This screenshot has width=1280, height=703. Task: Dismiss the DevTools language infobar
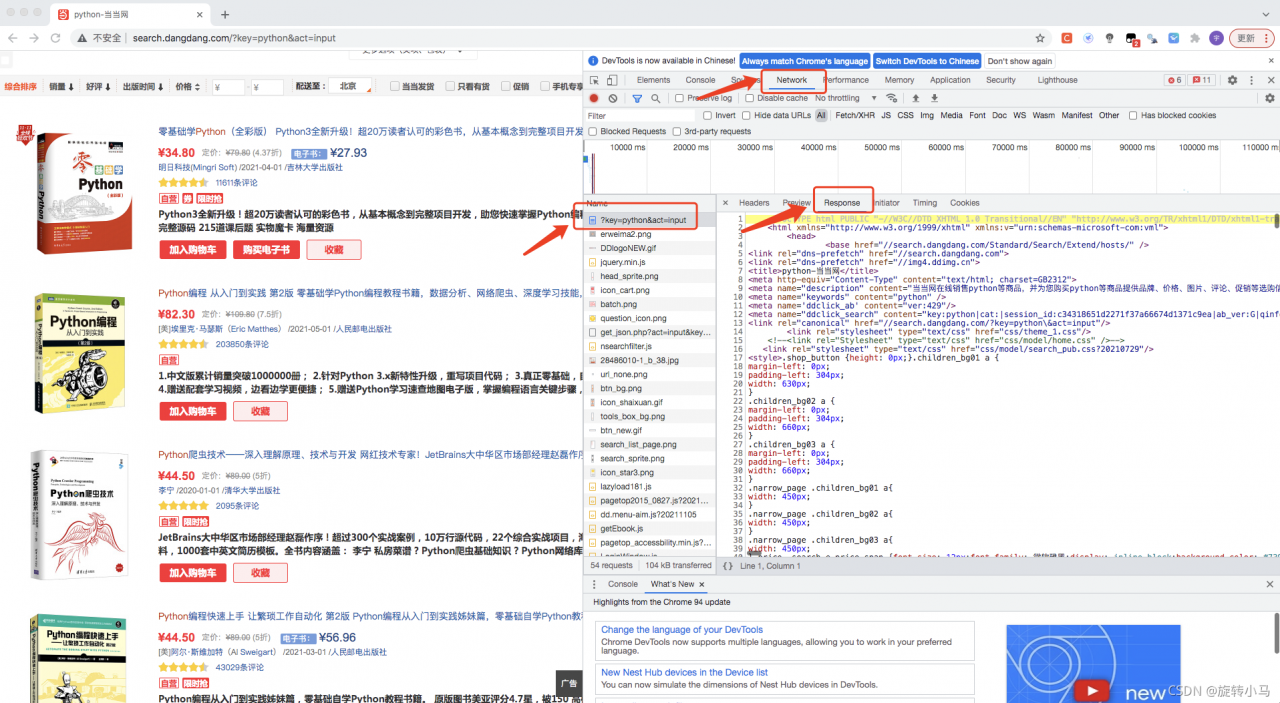[1270, 61]
